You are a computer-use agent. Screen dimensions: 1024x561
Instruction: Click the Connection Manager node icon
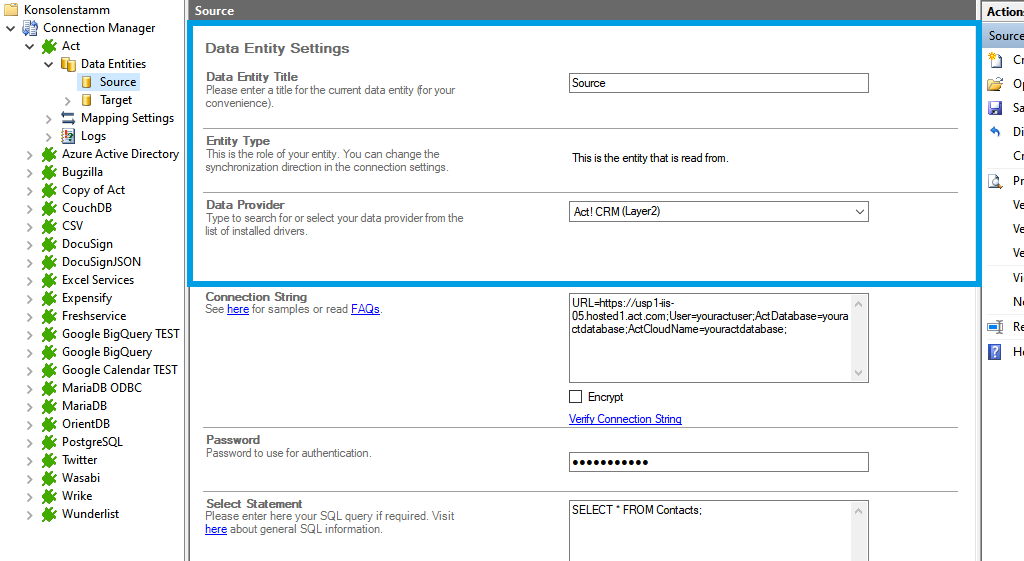[30, 28]
